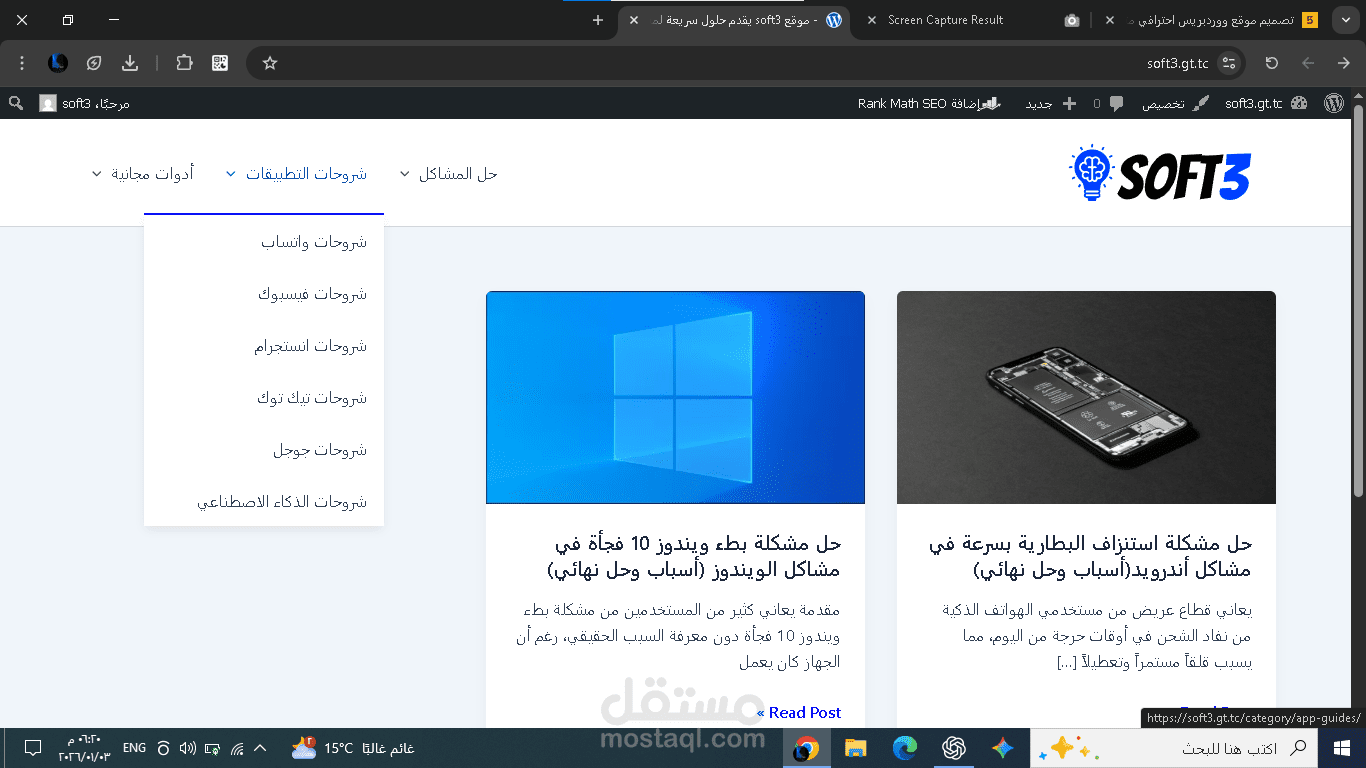
Task: Open the Windows 10 logo post thumbnail
Action: [x=675, y=397]
